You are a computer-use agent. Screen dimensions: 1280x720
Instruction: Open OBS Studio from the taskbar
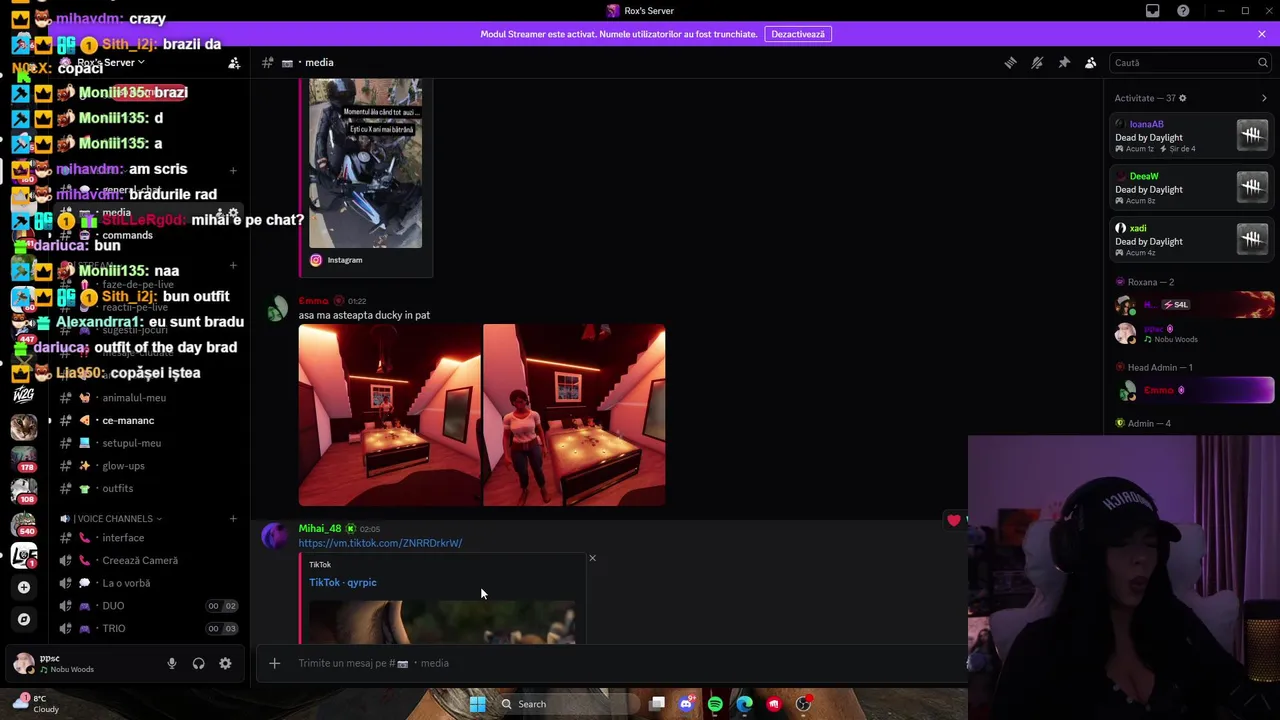click(x=803, y=704)
